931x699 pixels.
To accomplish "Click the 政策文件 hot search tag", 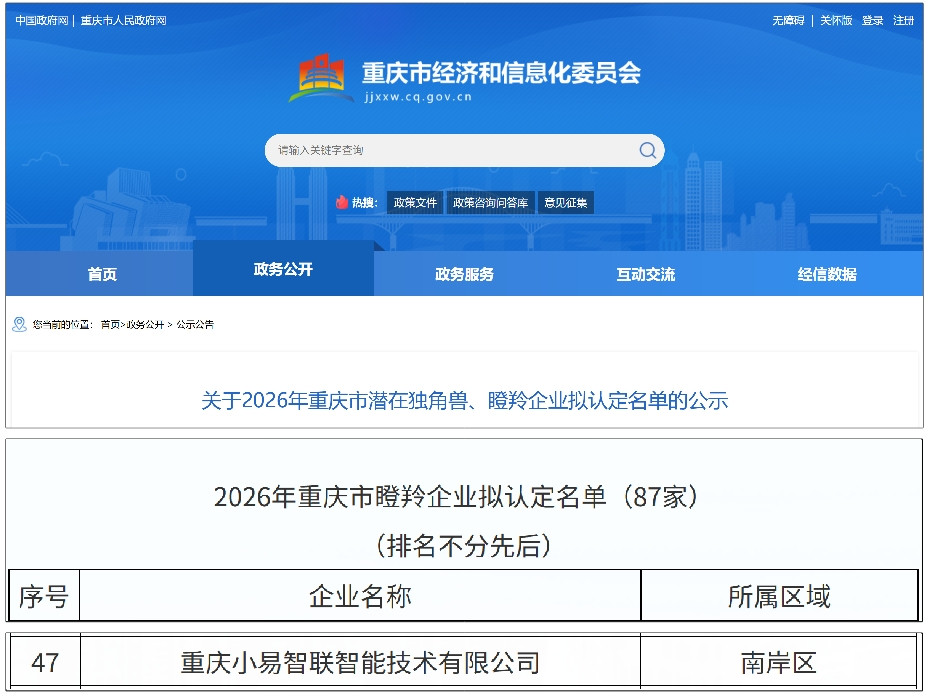I will click(x=415, y=203).
